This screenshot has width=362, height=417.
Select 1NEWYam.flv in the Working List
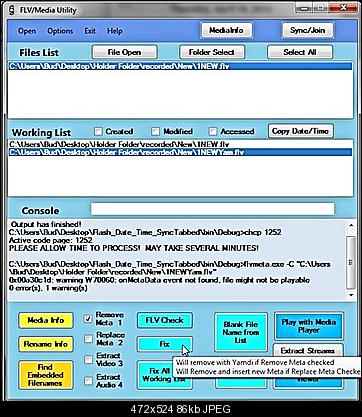(x=180, y=152)
